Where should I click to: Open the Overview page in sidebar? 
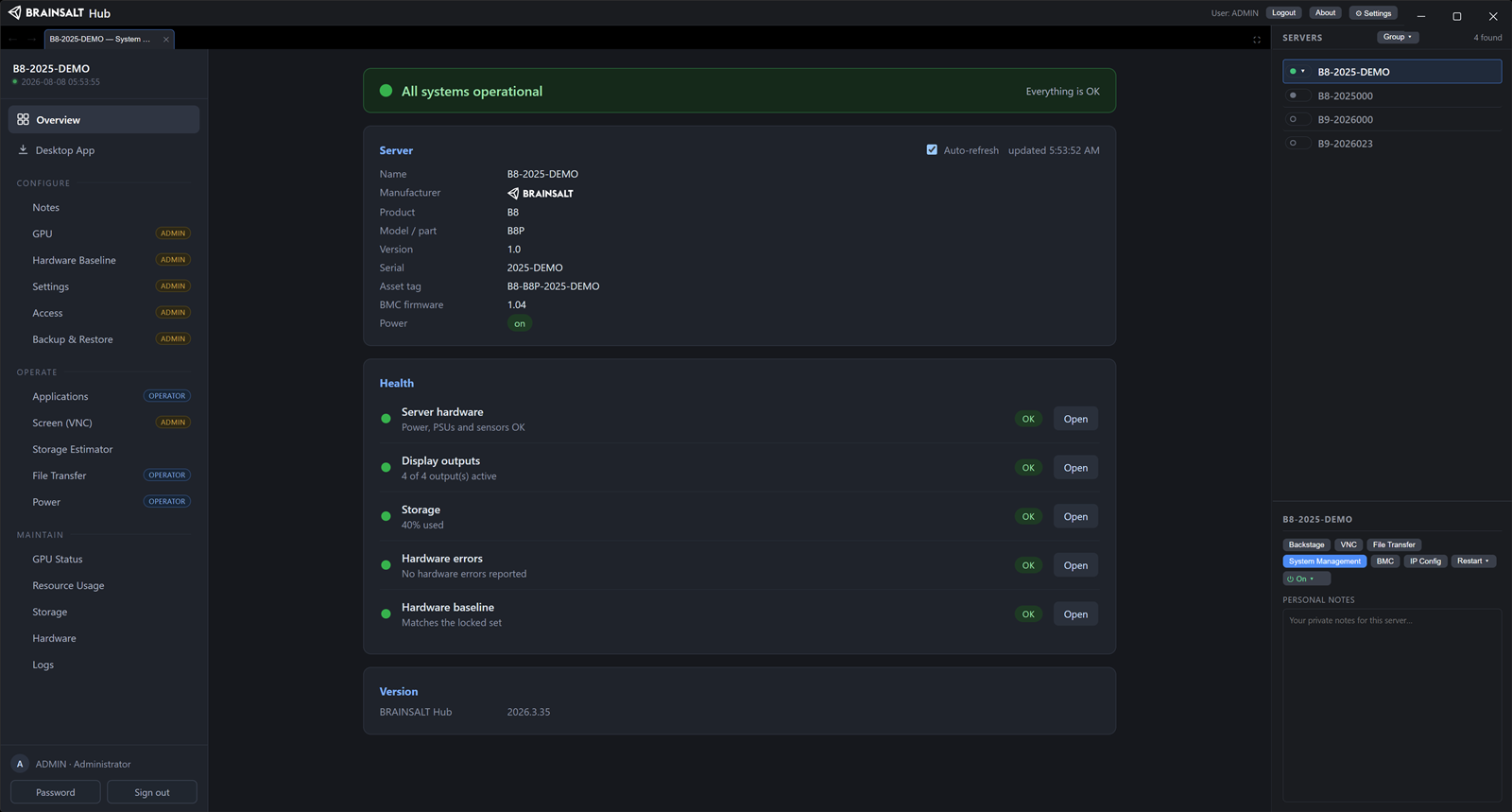104,120
